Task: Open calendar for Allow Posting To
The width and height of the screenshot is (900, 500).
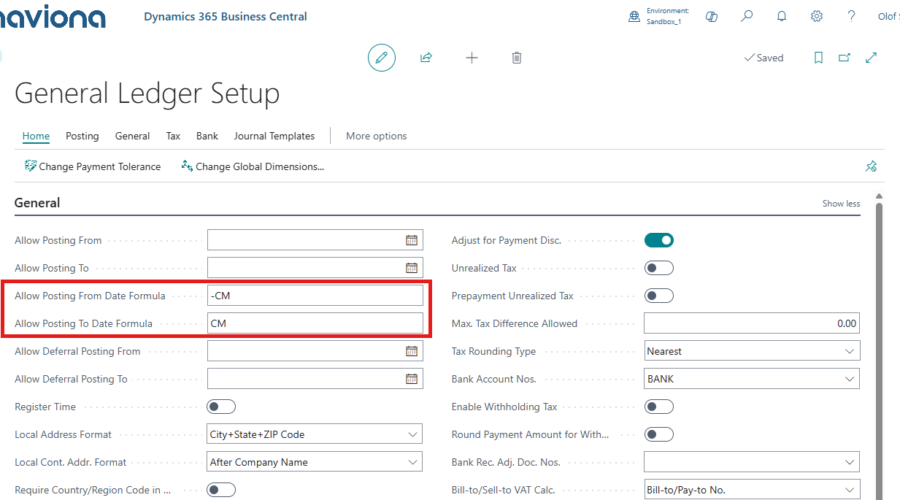Action: coord(412,268)
